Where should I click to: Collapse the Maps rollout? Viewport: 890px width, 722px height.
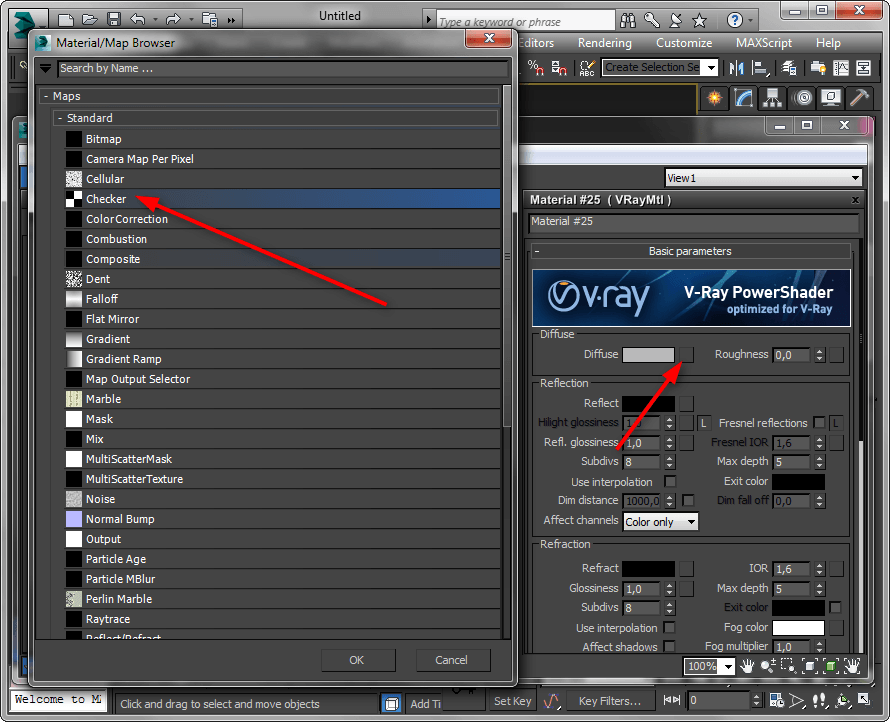[45, 96]
